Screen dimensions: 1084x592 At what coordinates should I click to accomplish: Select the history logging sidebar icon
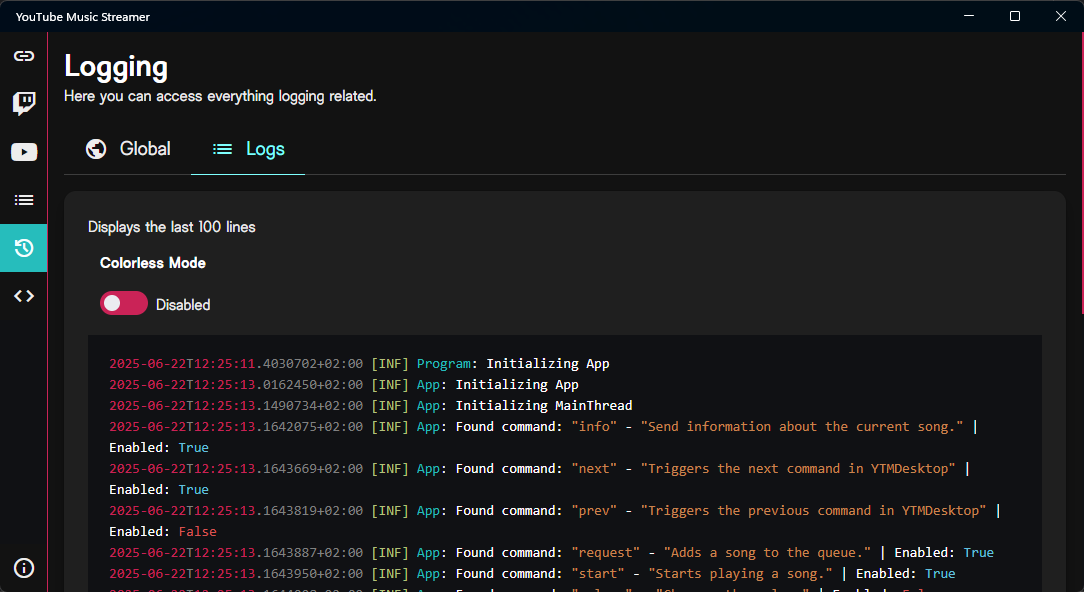pos(24,248)
